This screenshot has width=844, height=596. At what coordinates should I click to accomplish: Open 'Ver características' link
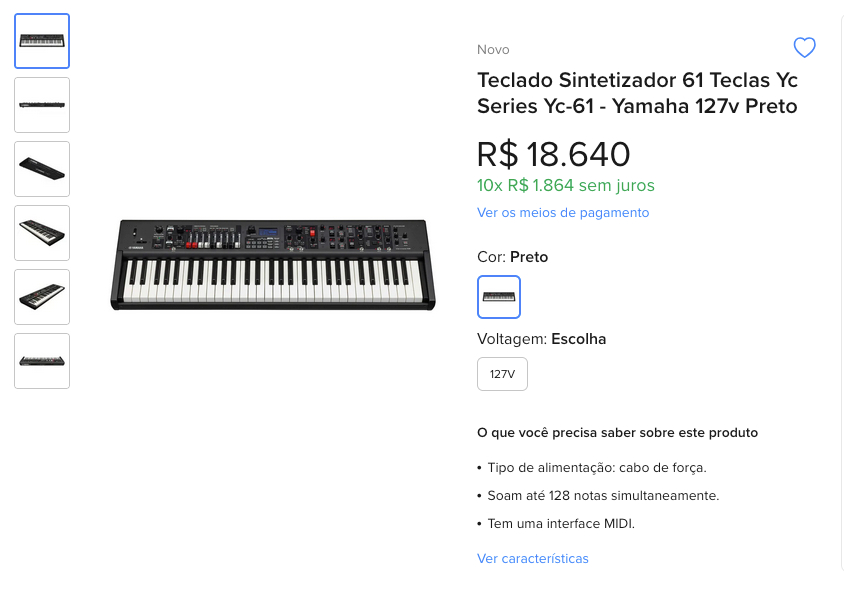(533, 558)
